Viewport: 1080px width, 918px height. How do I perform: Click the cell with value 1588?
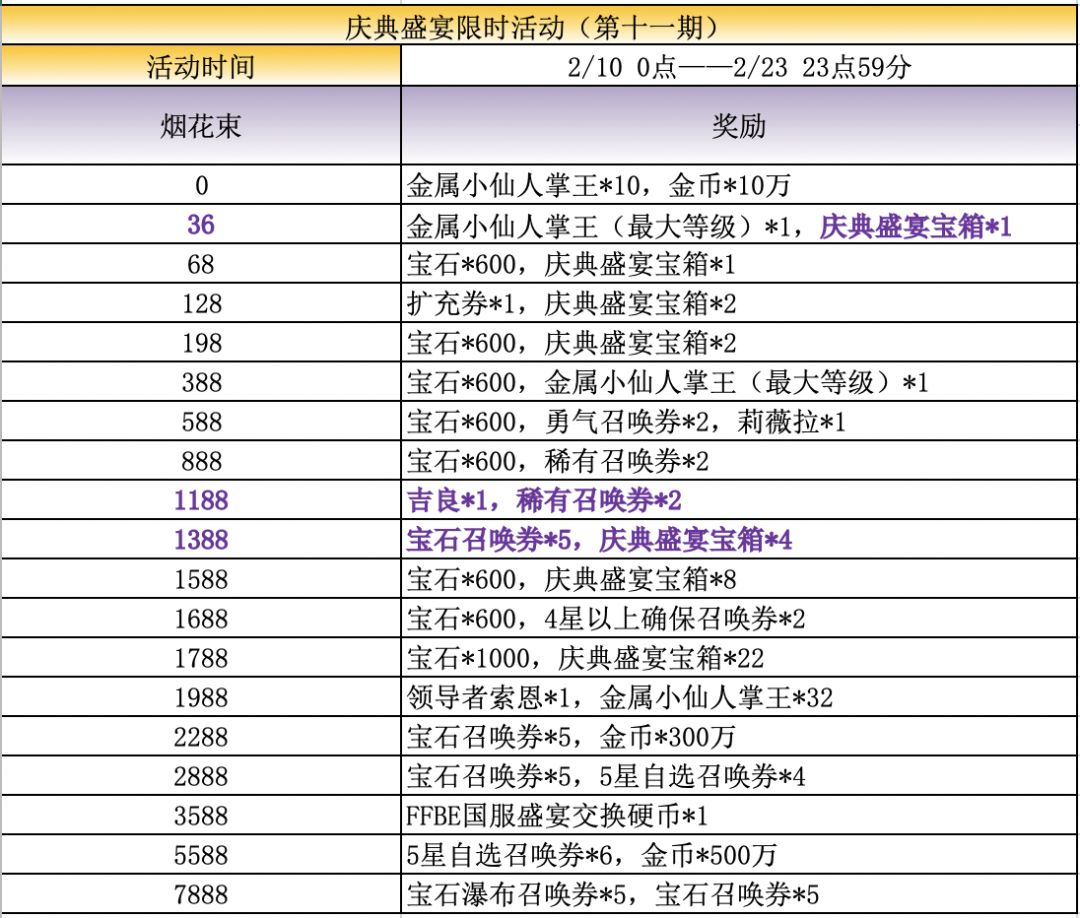pos(200,580)
